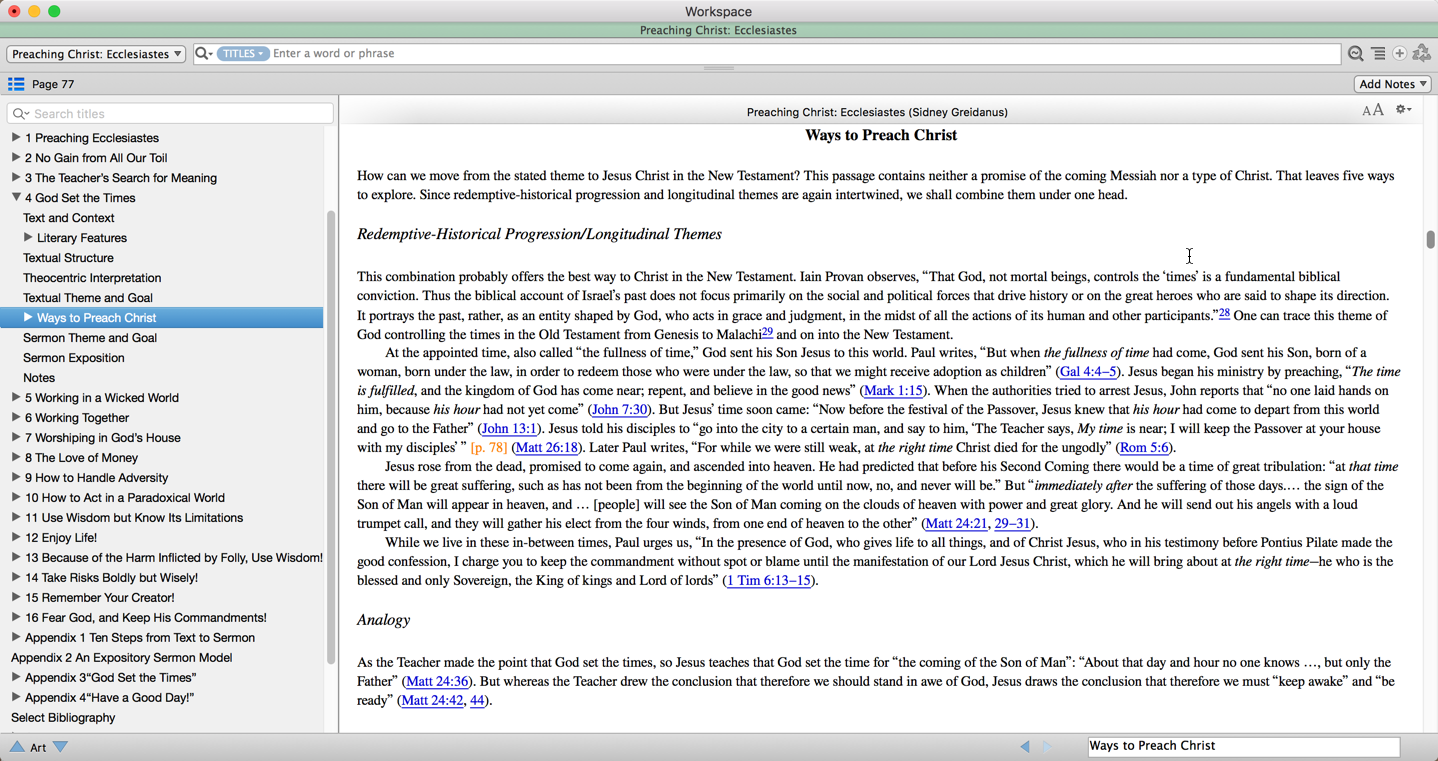Open the gear settings menu

[x=1404, y=110]
